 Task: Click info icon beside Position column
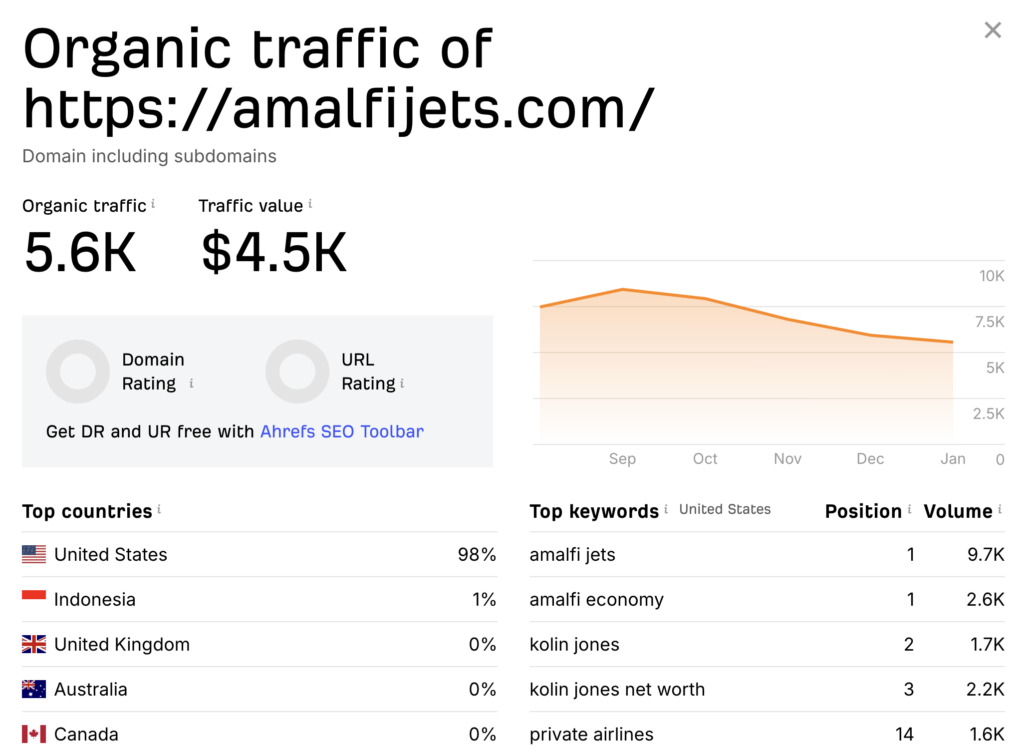tap(909, 509)
